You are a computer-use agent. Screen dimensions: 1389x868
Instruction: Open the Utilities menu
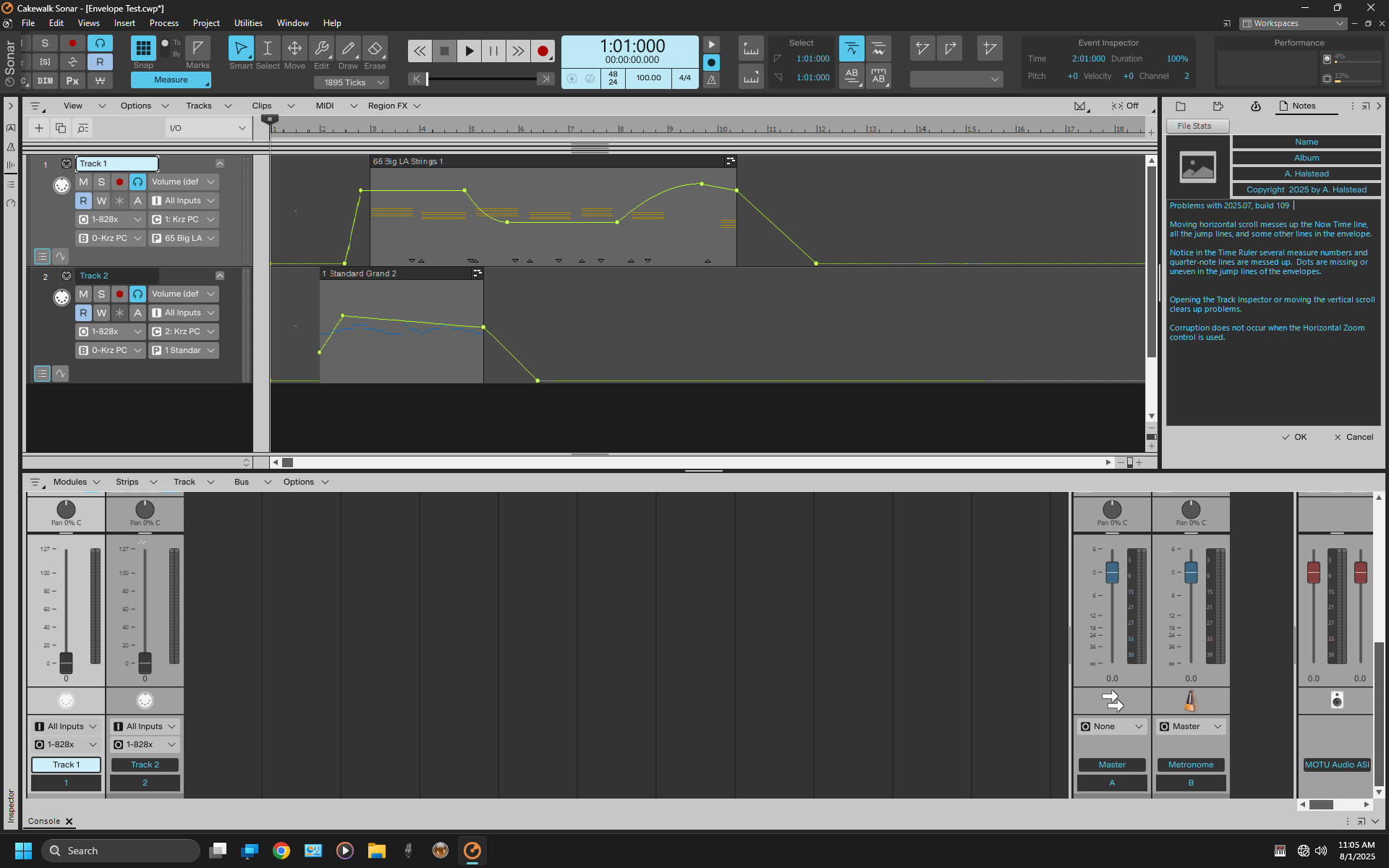click(x=248, y=23)
